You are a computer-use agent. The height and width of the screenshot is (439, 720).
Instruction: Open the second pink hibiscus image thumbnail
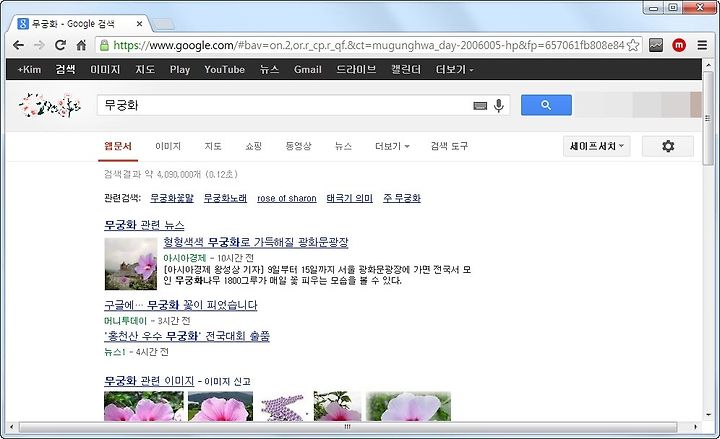pos(220,406)
